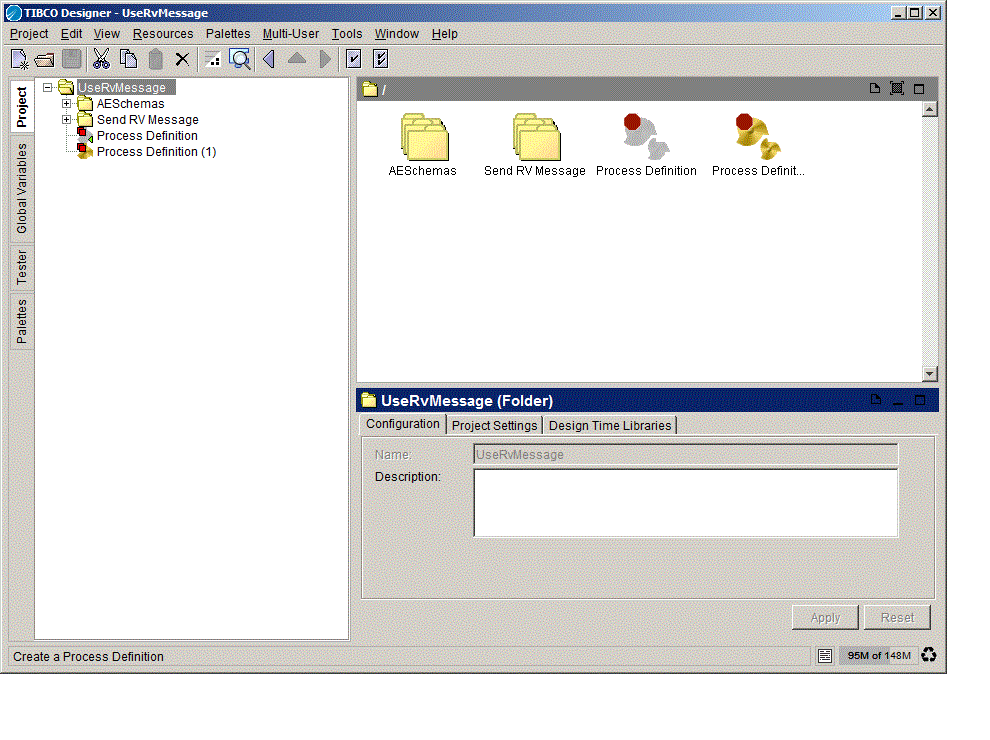Image resolution: width=990 pixels, height=740 pixels.
Task: Click the Apply button
Action: pyautogui.click(x=825, y=618)
